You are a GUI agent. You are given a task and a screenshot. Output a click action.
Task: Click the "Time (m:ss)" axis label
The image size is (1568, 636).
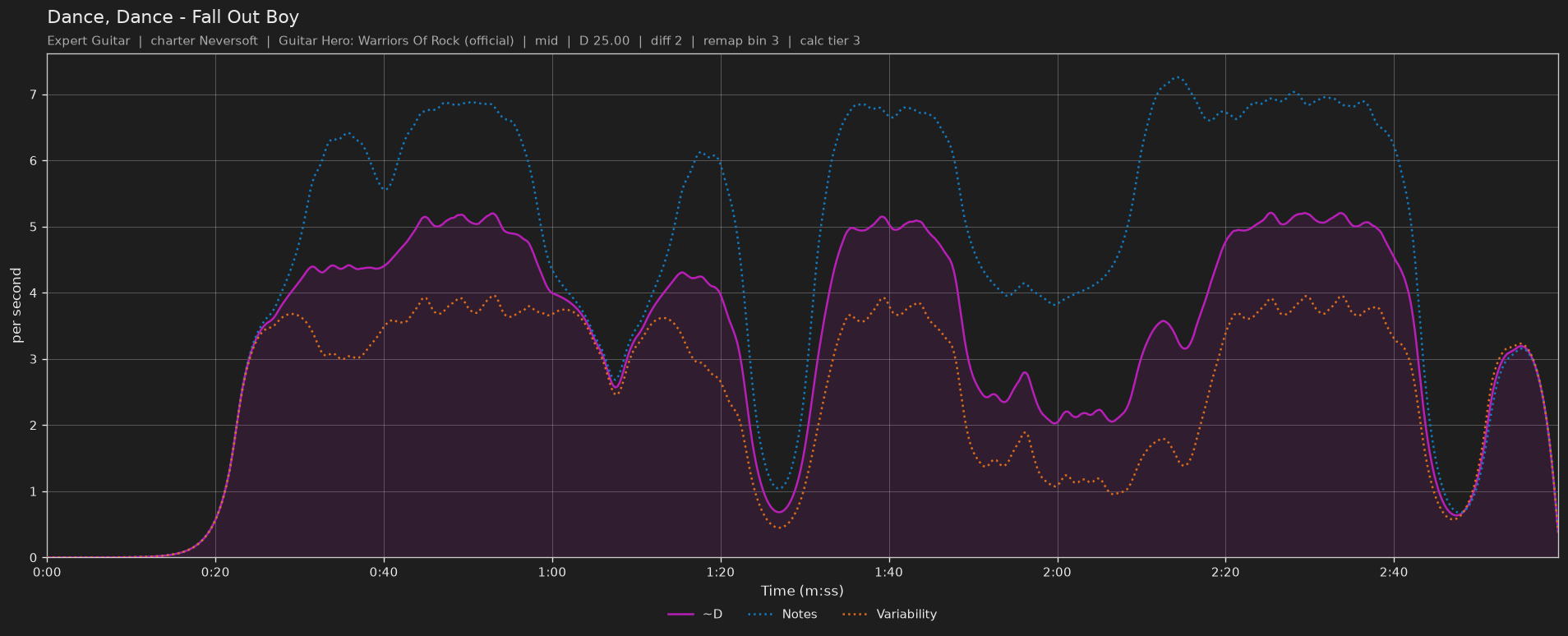802,591
